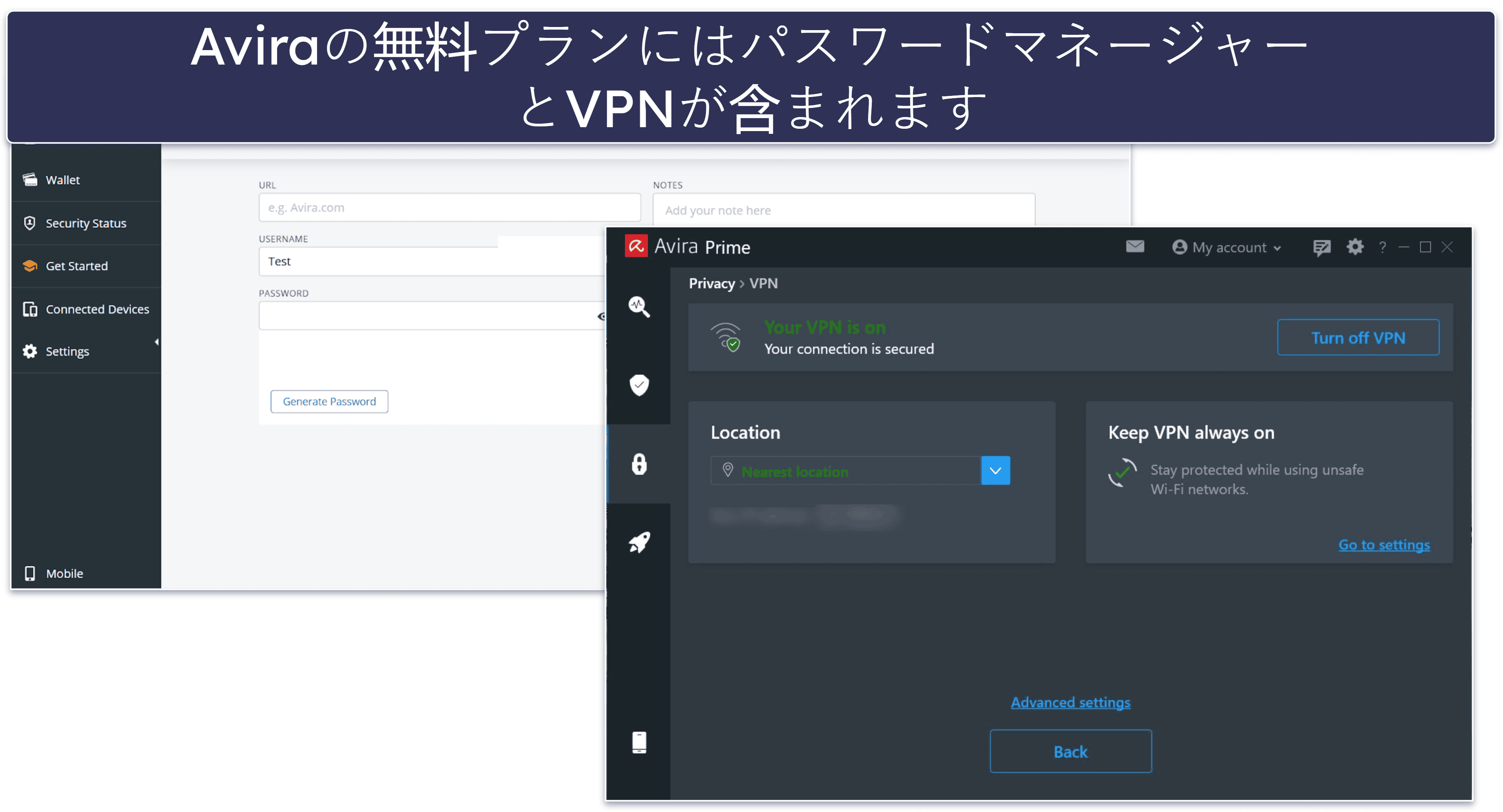Click the Username field containing Test
Image resolution: width=1503 pixels, height=812 pixels.
[432, 261]
